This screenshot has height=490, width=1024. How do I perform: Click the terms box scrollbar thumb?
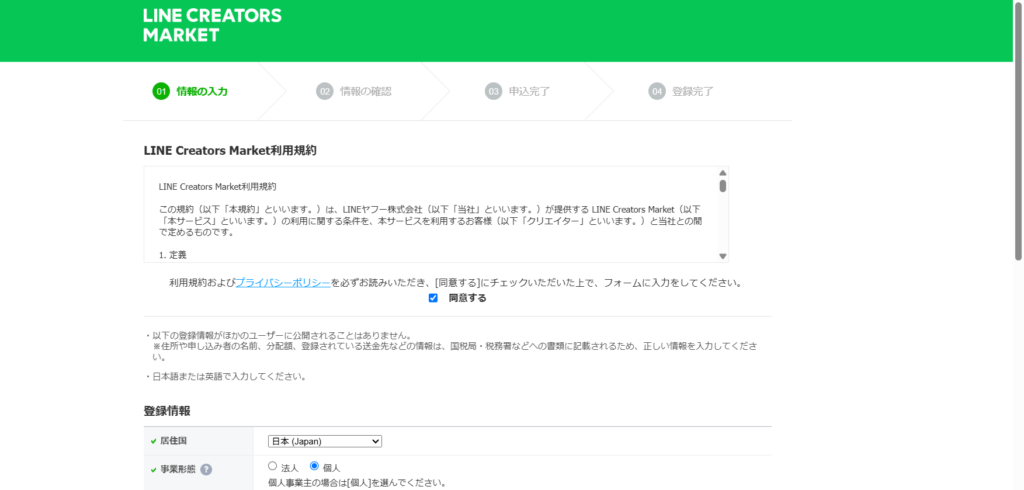(723, 186)
